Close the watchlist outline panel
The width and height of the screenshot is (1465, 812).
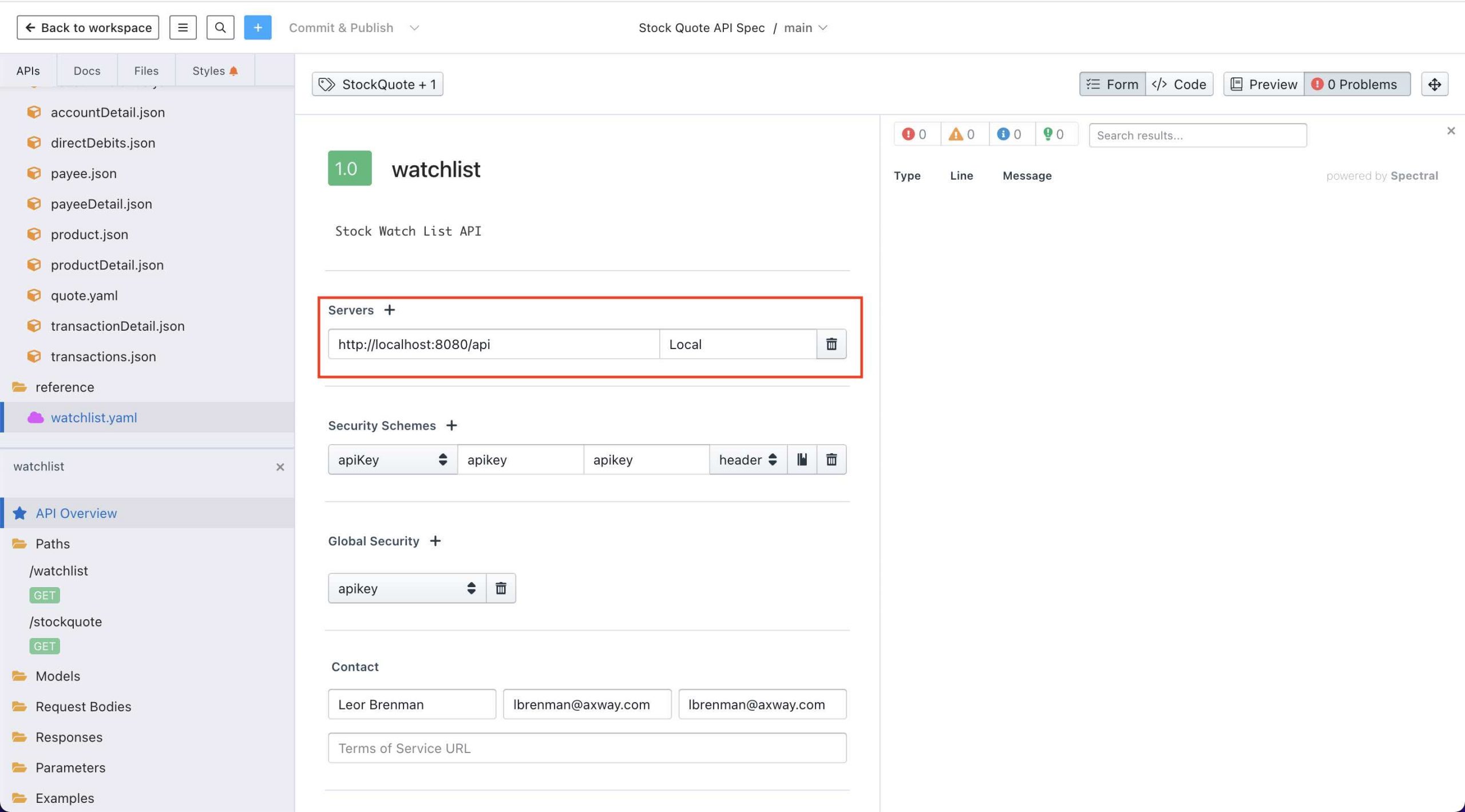[x=280, y=467]
